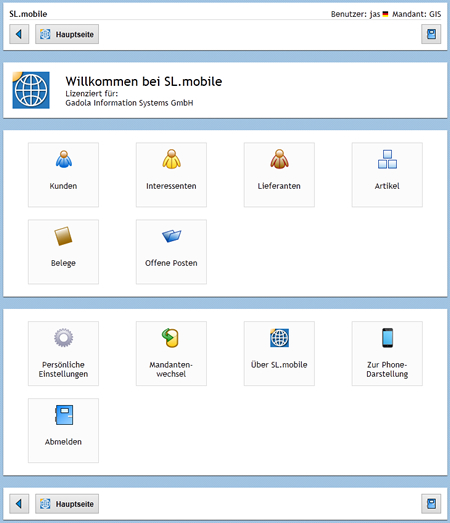Click the top-right logout icon button
Image resolution: width=450 pixels, height=523 pixels.
click(431, 34)
